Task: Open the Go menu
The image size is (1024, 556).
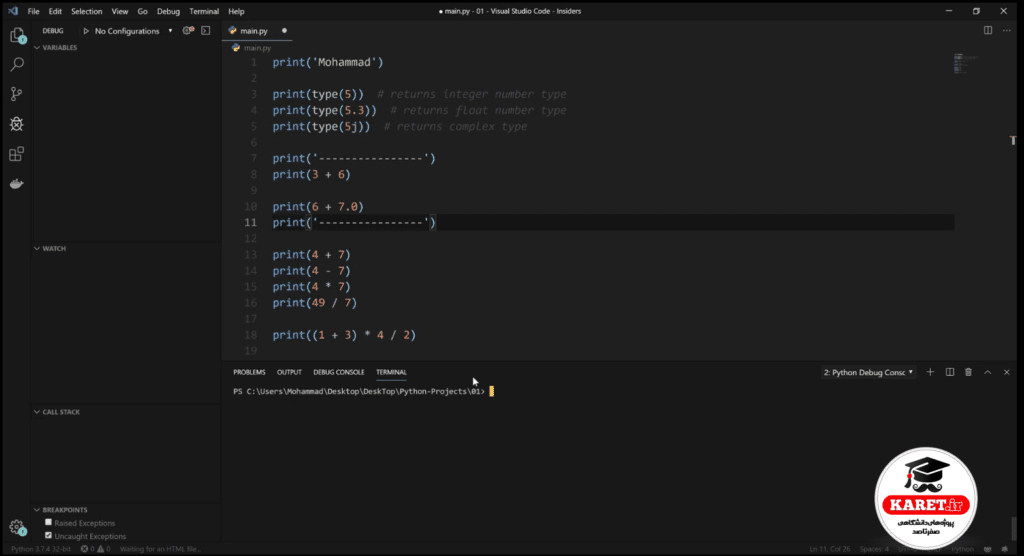Action: [142, 11]
